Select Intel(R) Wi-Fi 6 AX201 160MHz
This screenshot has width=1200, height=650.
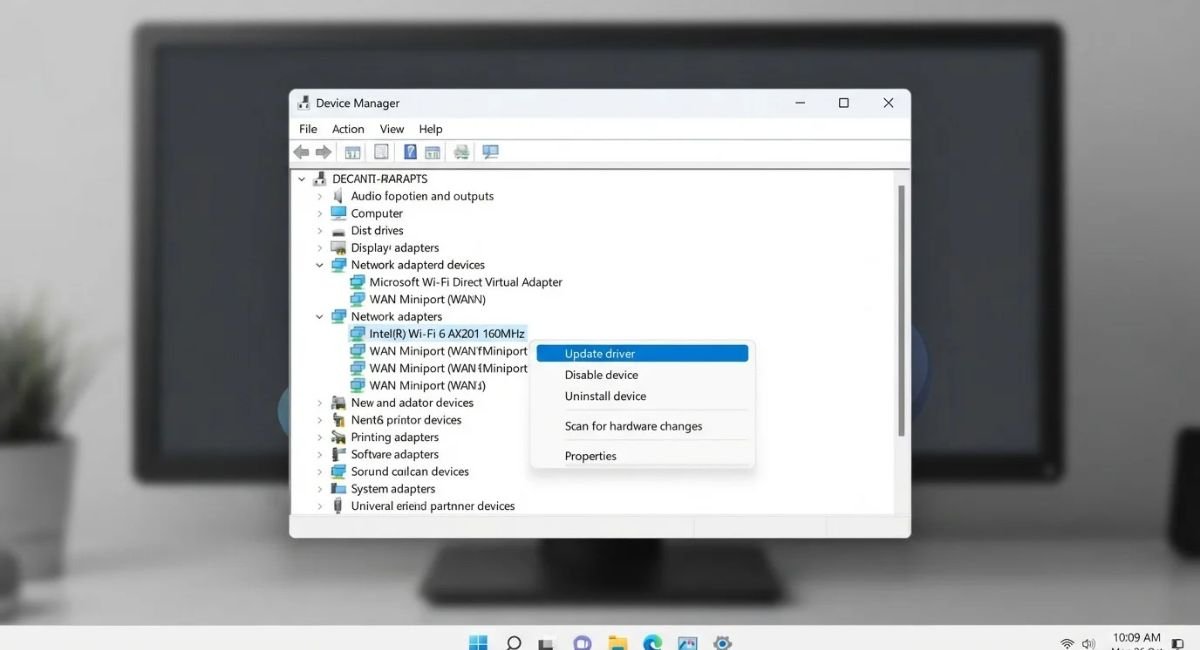[x=447, y=334]
